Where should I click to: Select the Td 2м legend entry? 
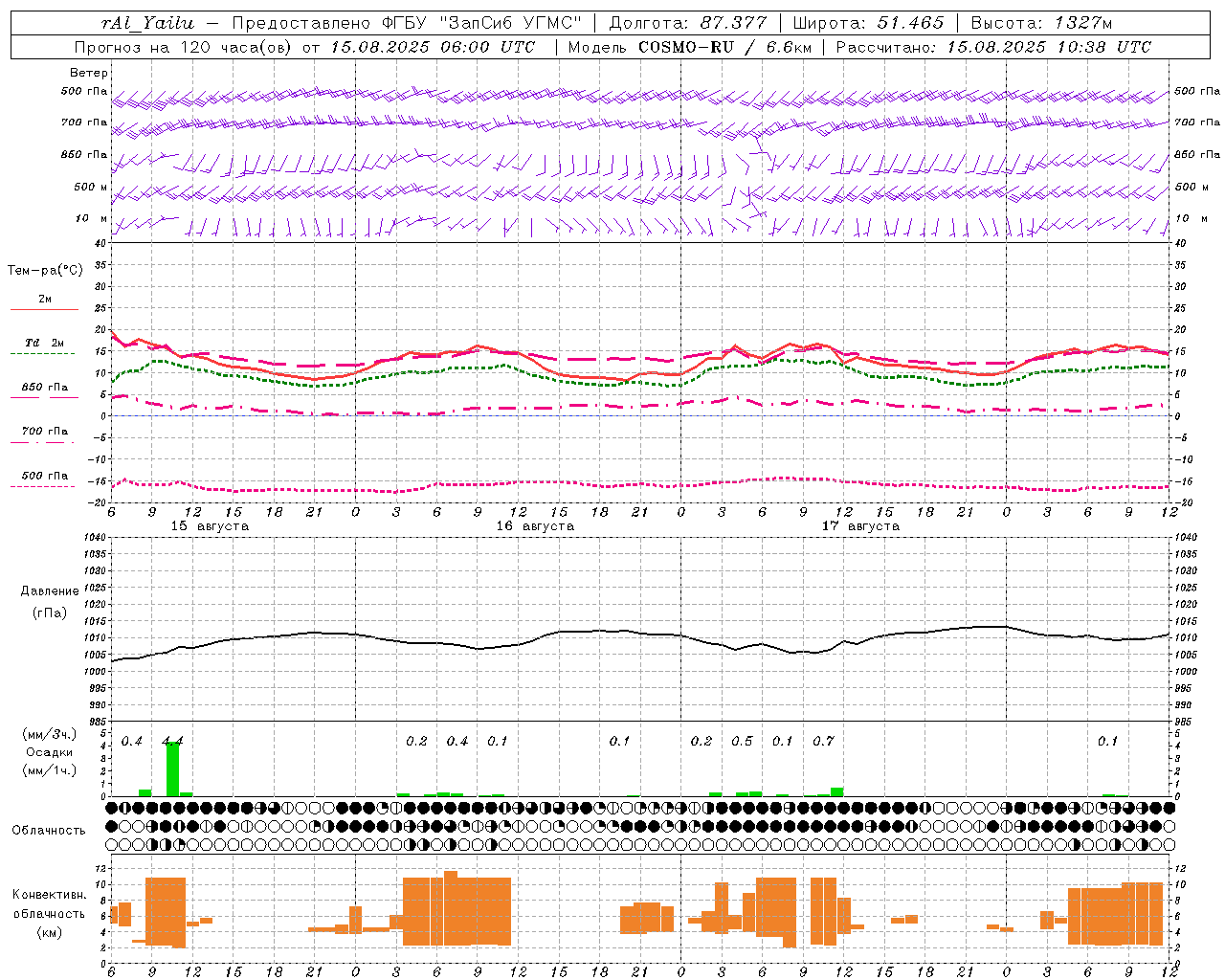pyautogui.click(x=45, y=343)
